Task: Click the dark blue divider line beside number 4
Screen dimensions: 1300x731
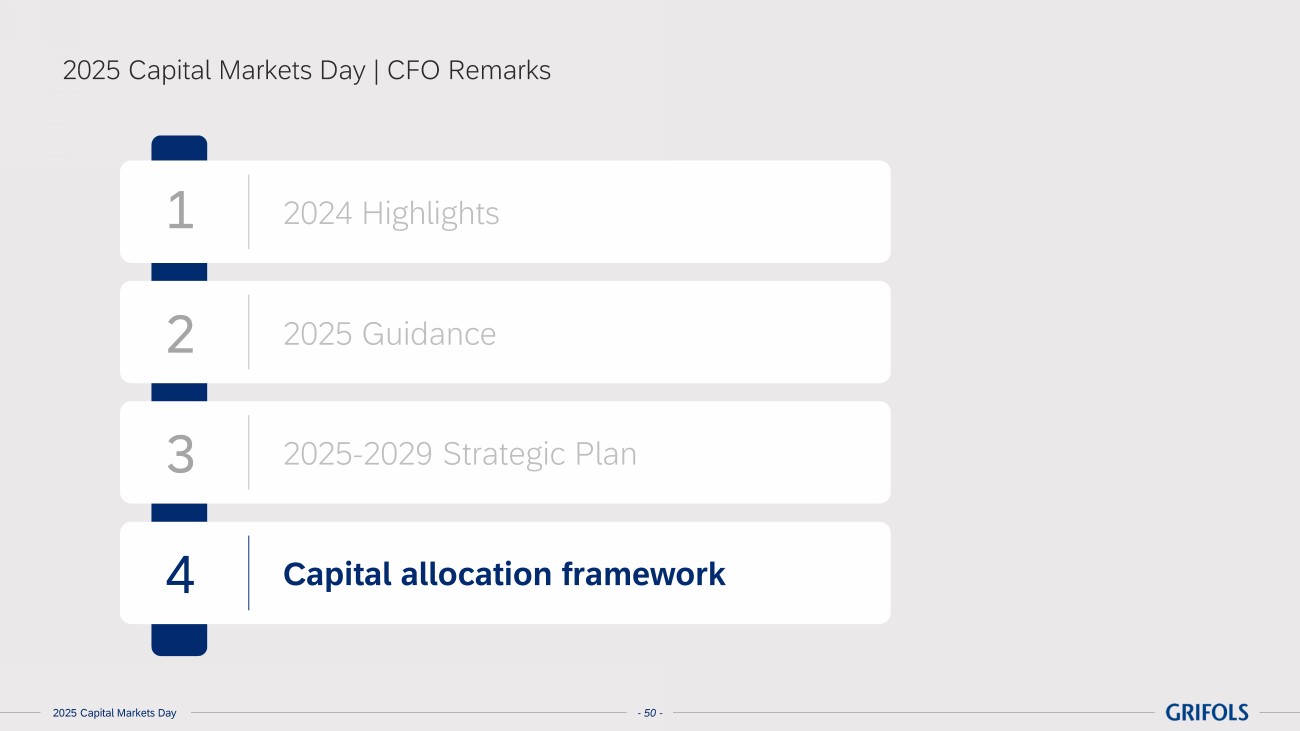Action: 249,573
